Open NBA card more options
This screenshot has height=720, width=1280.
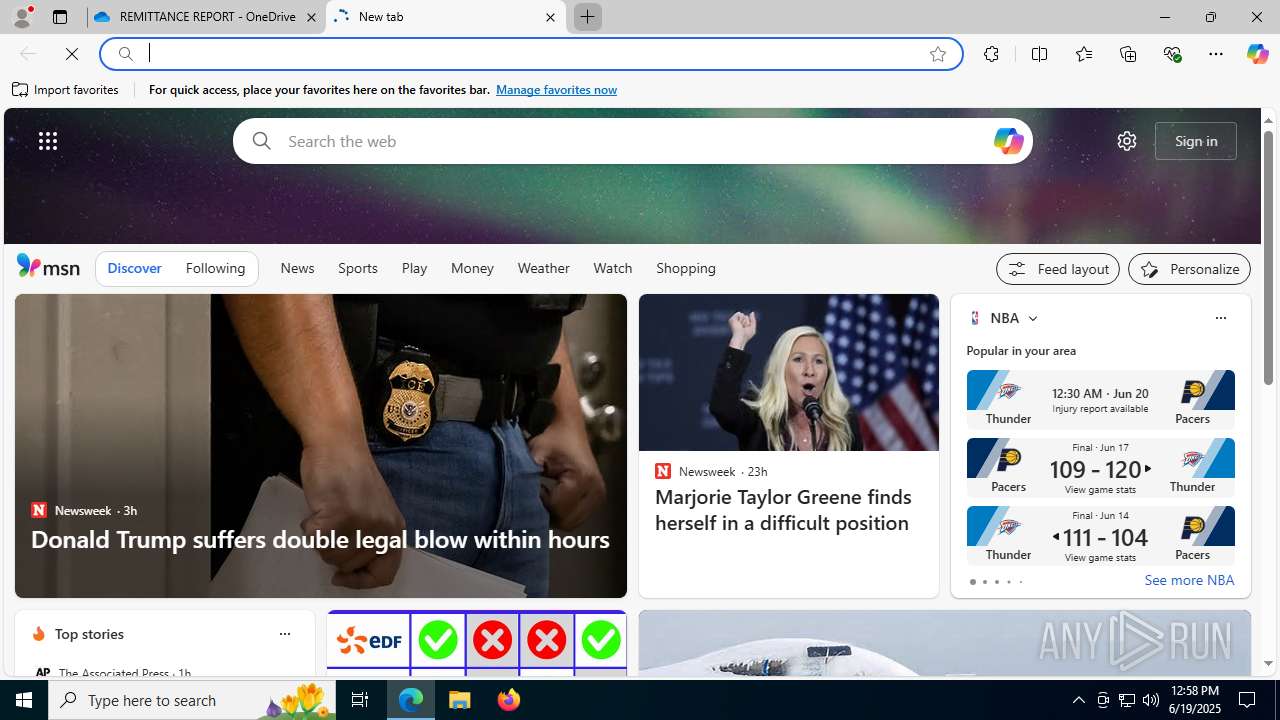pyautogui.click(x=1220, y=318)
